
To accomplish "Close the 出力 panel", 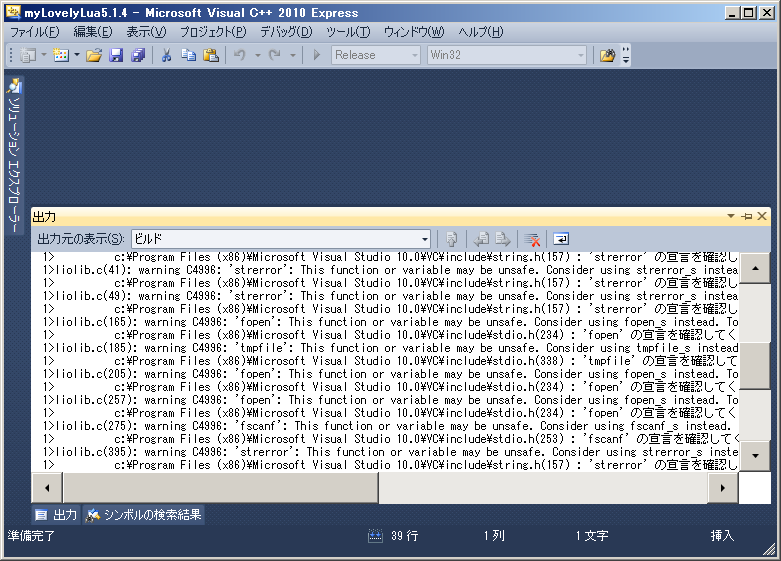I will (762, 216).
